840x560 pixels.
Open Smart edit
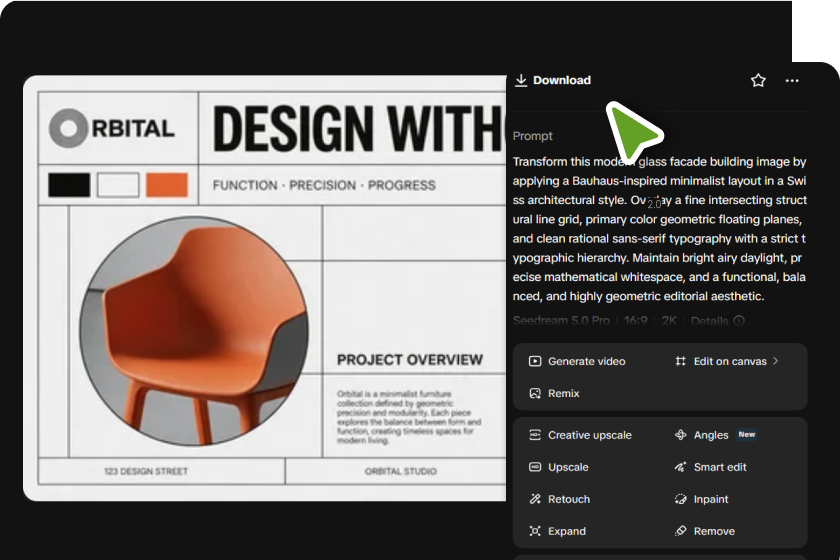point(720,467)
